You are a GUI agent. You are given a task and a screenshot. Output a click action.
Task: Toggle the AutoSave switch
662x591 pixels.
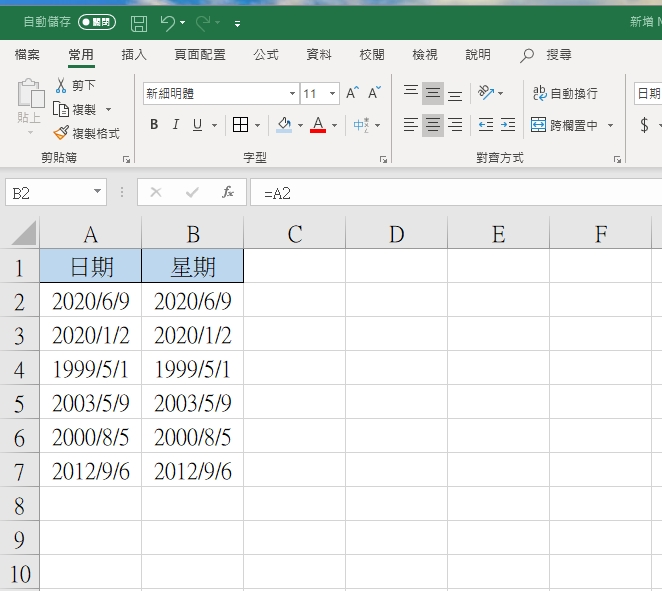pos(97,22)
